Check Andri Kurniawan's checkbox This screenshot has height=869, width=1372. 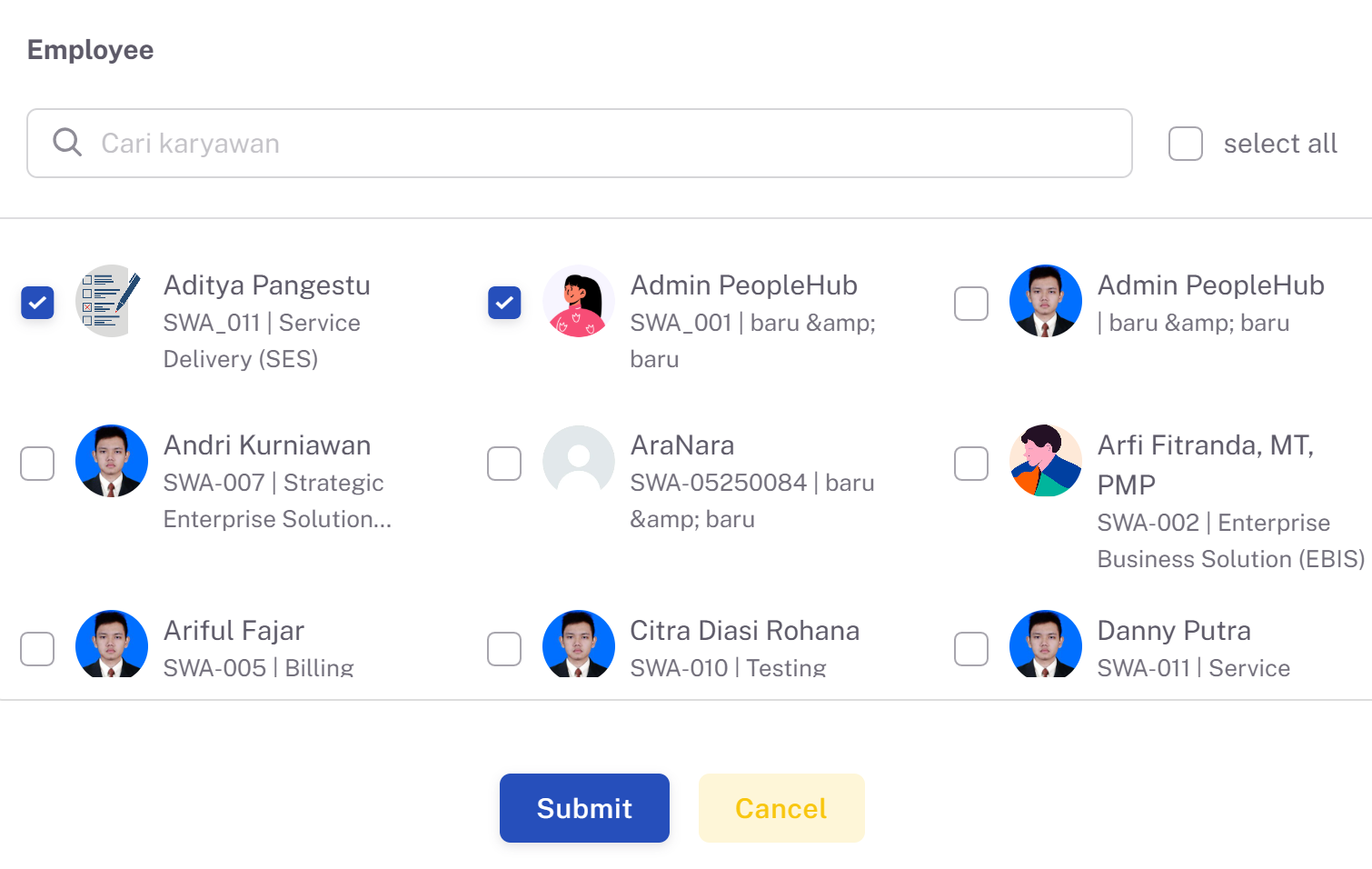coord(37,464)
